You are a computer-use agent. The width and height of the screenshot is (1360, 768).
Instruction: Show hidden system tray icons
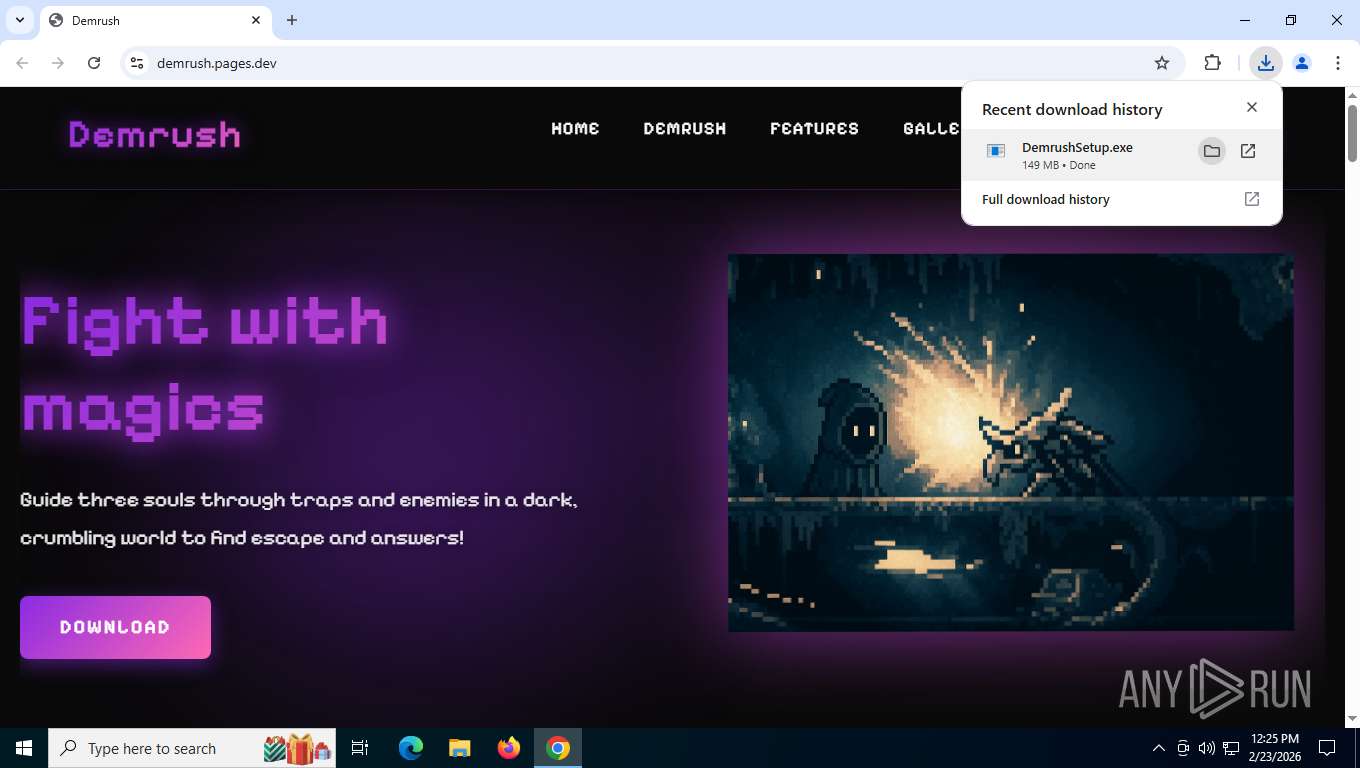pyautogui.click(x=1159, y=748)
